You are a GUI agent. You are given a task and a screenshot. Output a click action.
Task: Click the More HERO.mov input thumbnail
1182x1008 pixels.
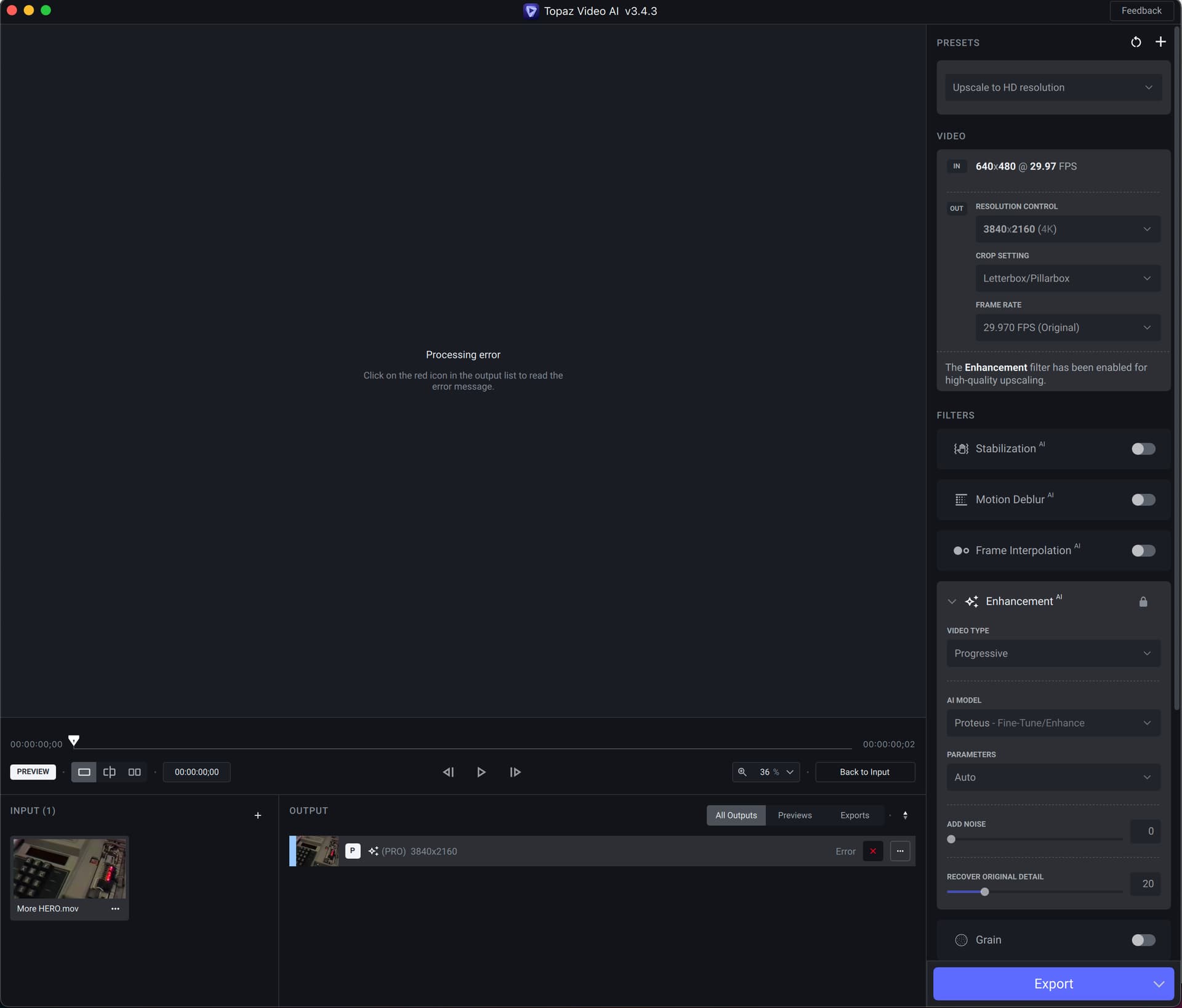coord(69,868)
